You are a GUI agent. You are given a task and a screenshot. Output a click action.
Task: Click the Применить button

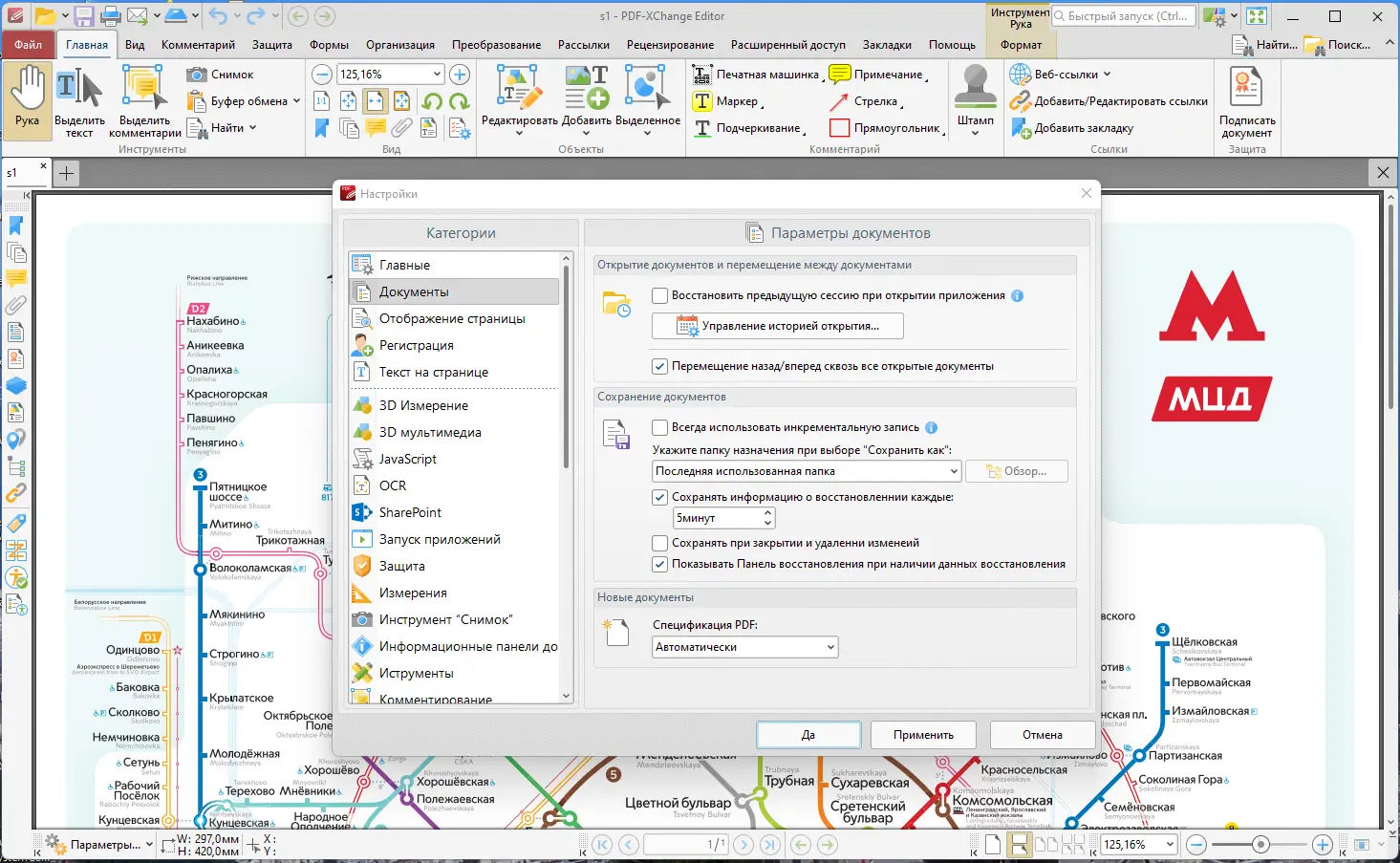(924, 735)
